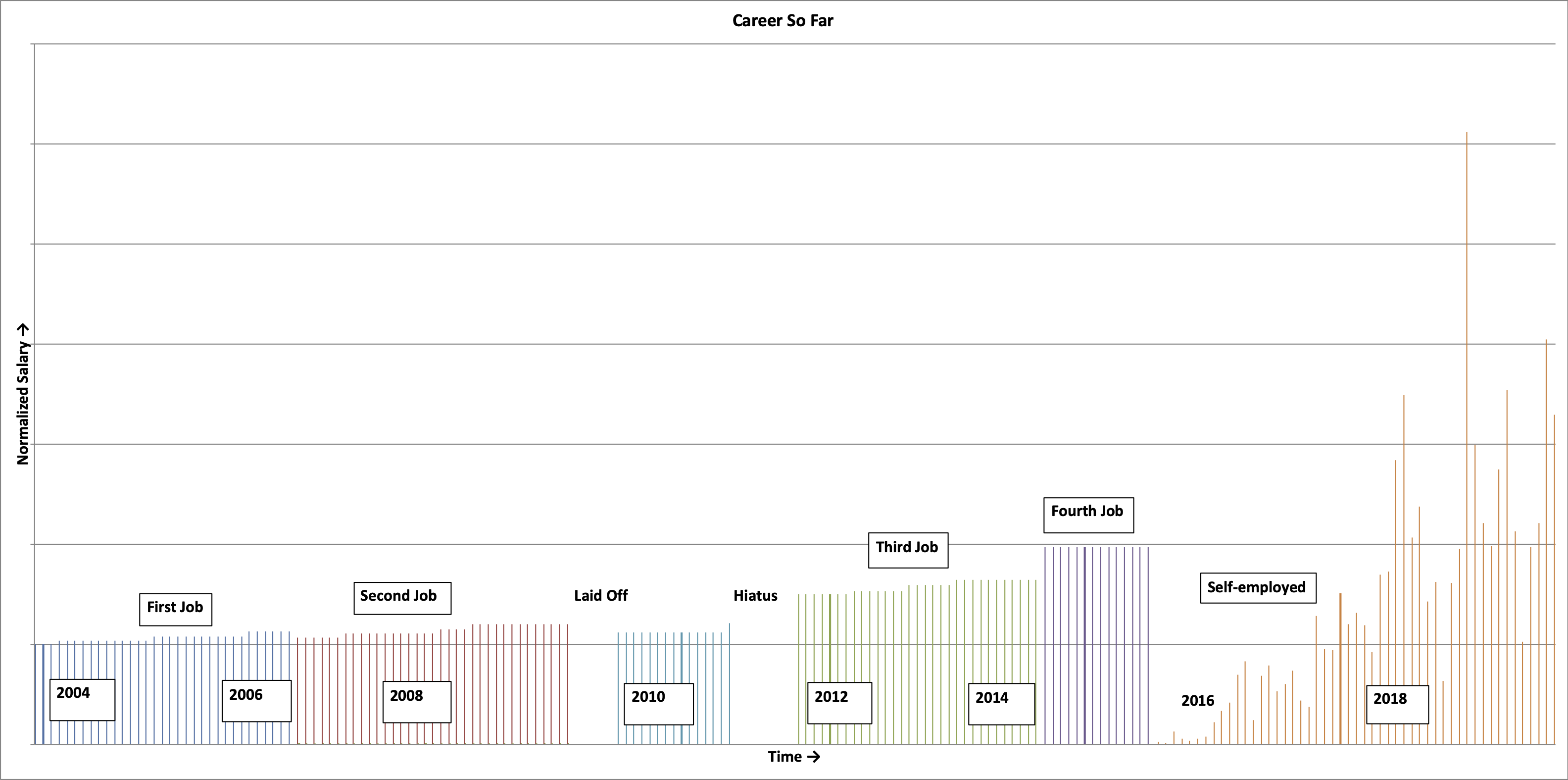Click the 'Third Job' label box
This screenshot has width=1568, height=780.
click(x=908, y=550)
